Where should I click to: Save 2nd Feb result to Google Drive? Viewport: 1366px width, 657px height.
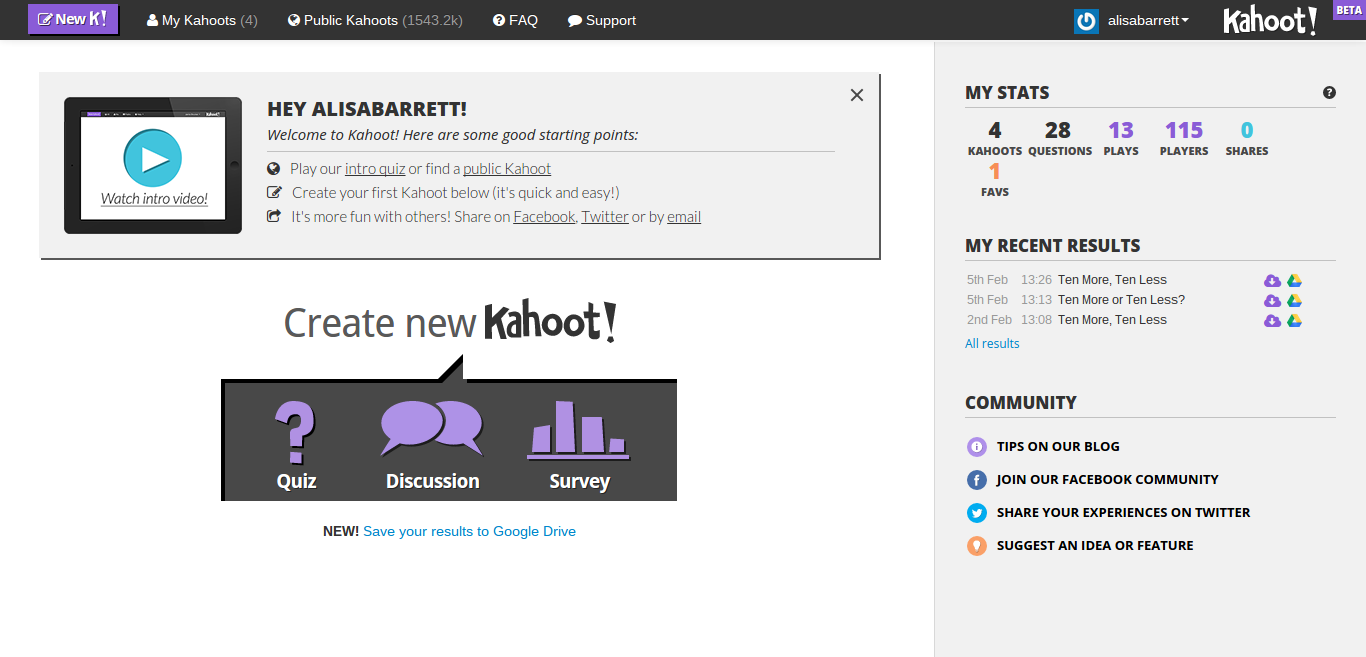pos(1294,321)
